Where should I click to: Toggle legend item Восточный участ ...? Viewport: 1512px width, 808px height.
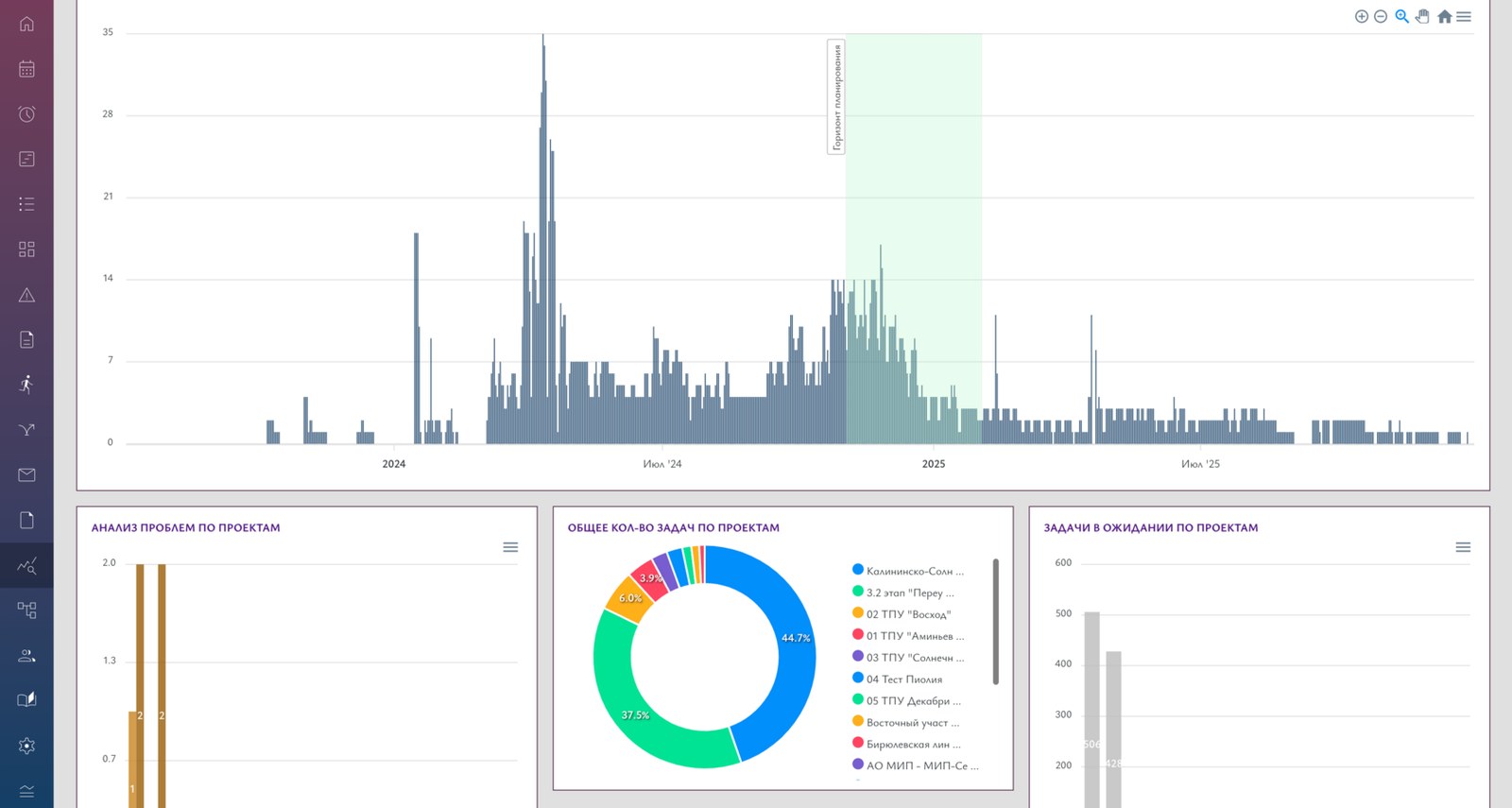(x=905, y=723)
